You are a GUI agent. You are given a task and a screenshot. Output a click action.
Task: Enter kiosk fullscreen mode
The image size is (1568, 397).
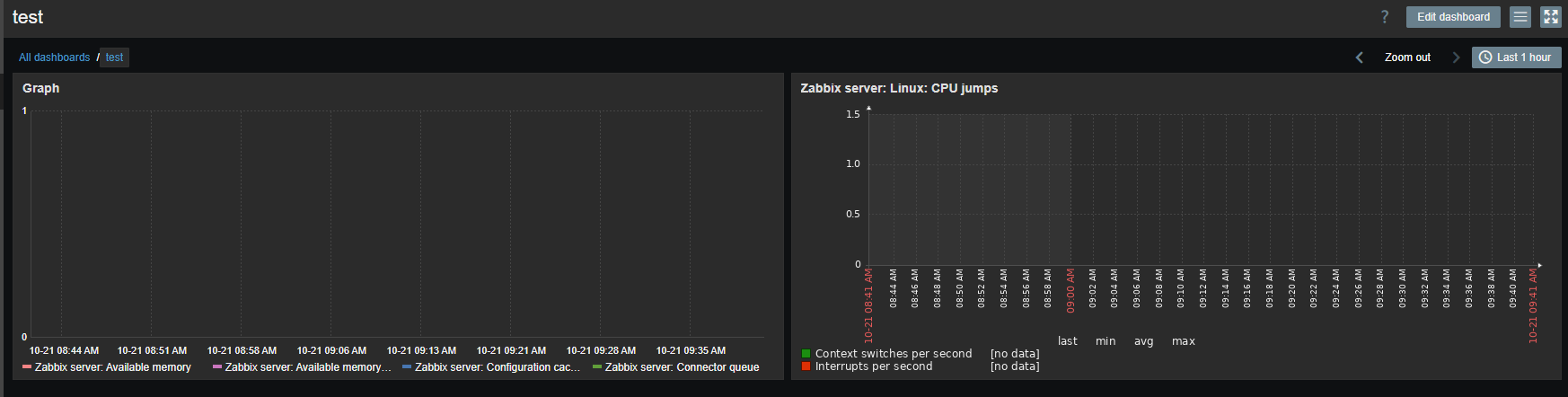click(x=1551, y=17)
